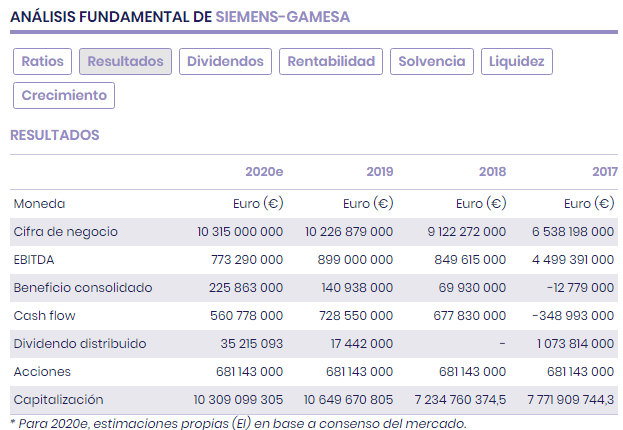Click the 2017 column header
623x430 pixels.
click(604, 172)
